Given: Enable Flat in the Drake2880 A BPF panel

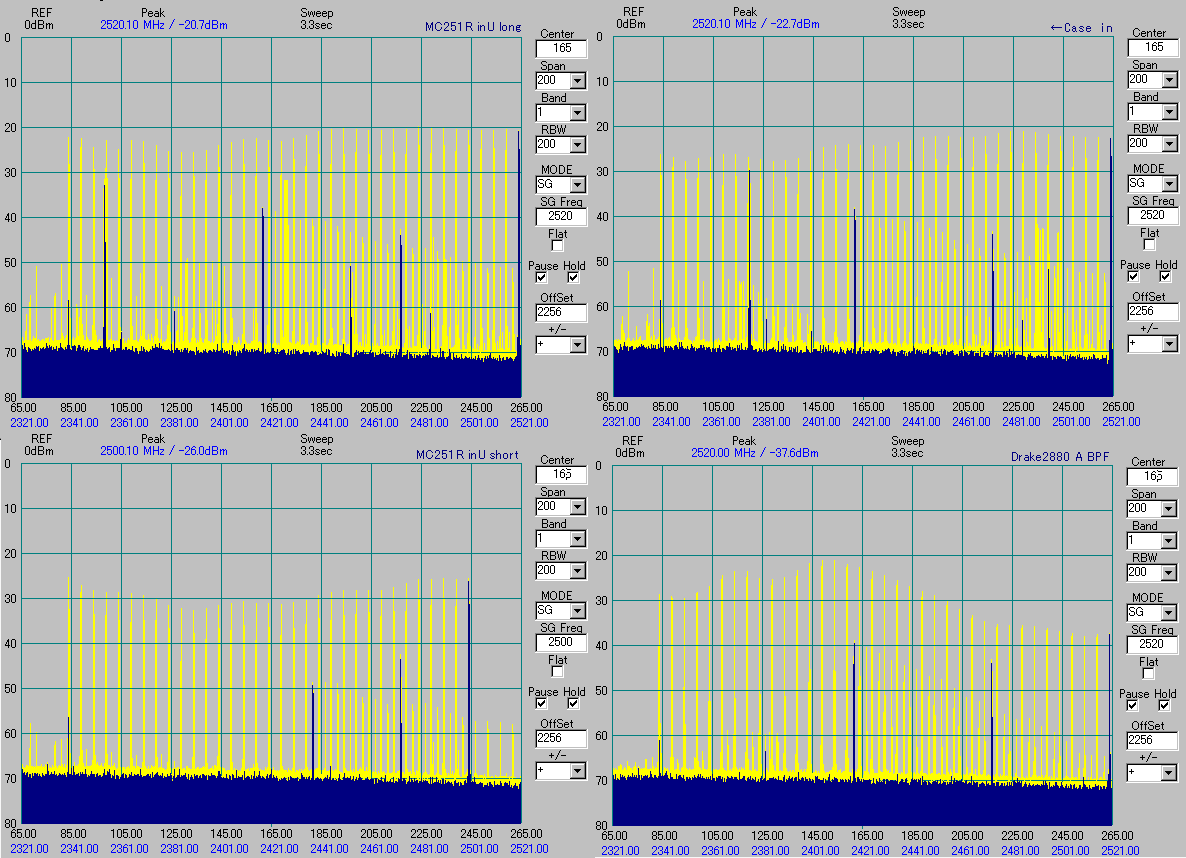Looking at the screenshot, I should pos(1149,675).
